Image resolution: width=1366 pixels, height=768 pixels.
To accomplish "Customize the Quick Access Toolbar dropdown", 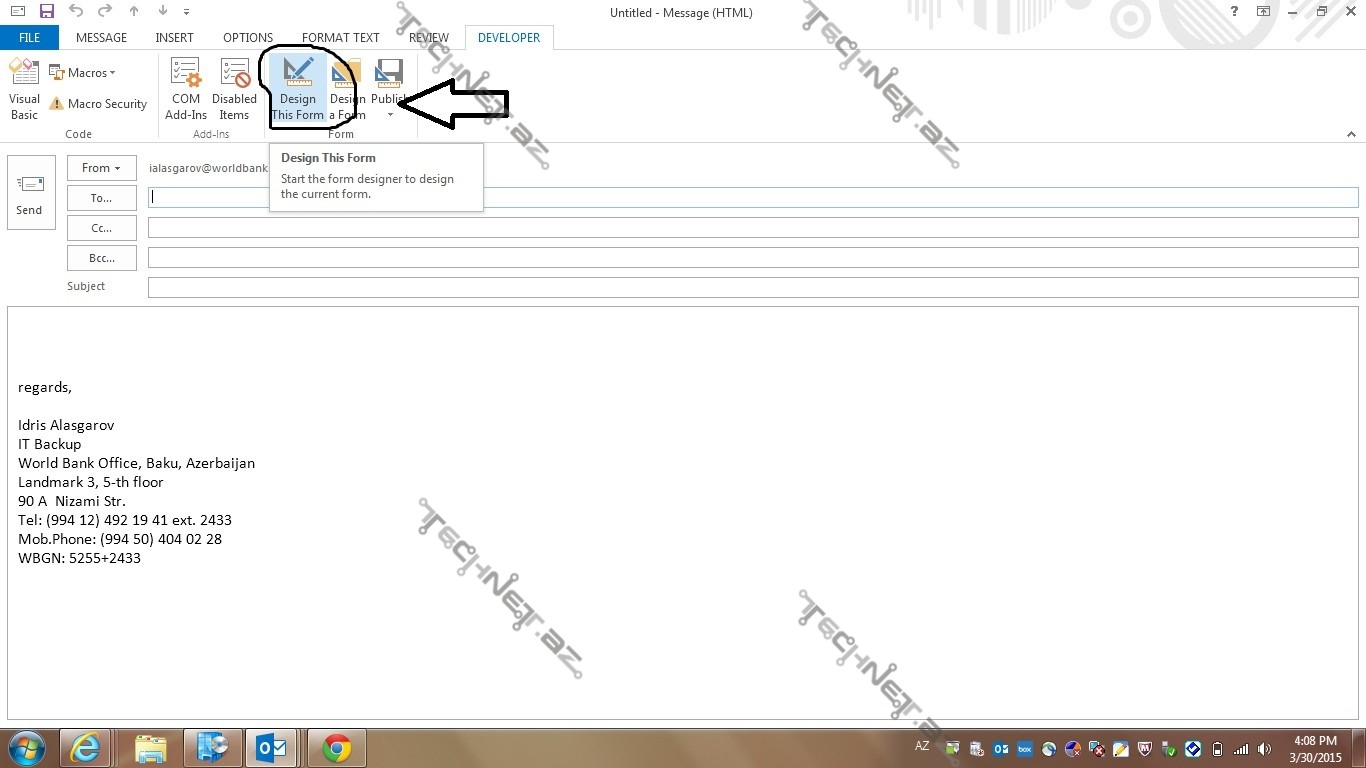I will coord(187,13).
